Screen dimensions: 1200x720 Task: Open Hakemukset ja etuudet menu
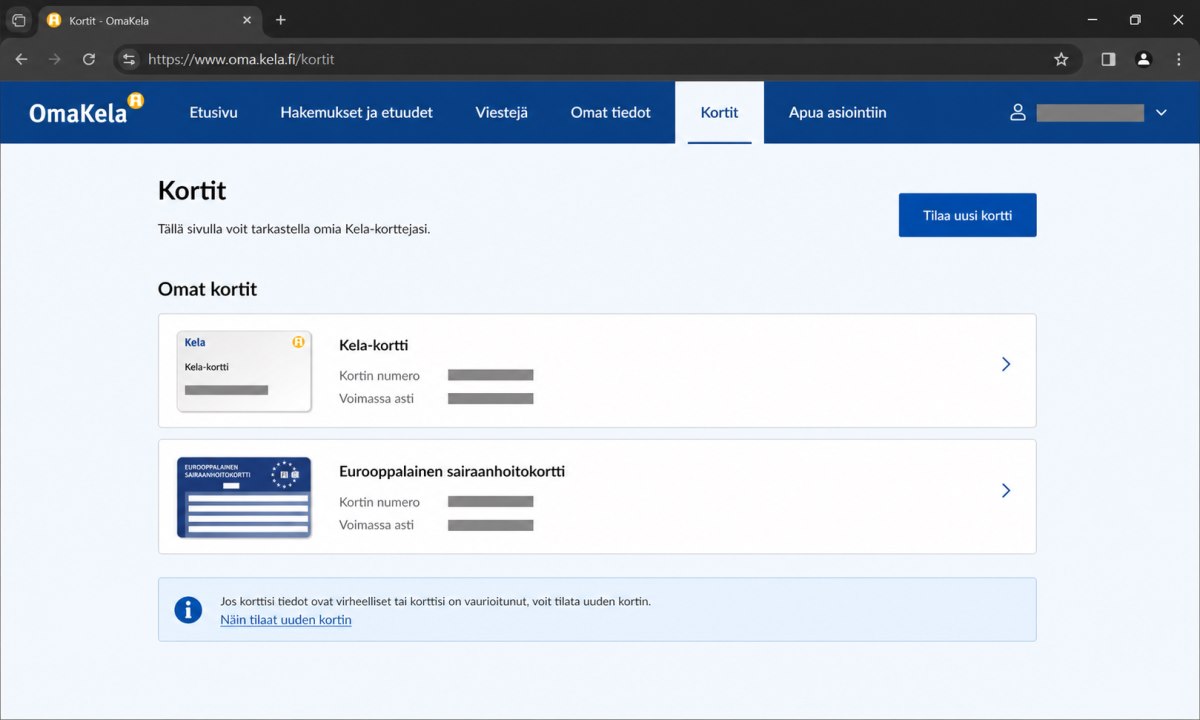click(357, 112)
